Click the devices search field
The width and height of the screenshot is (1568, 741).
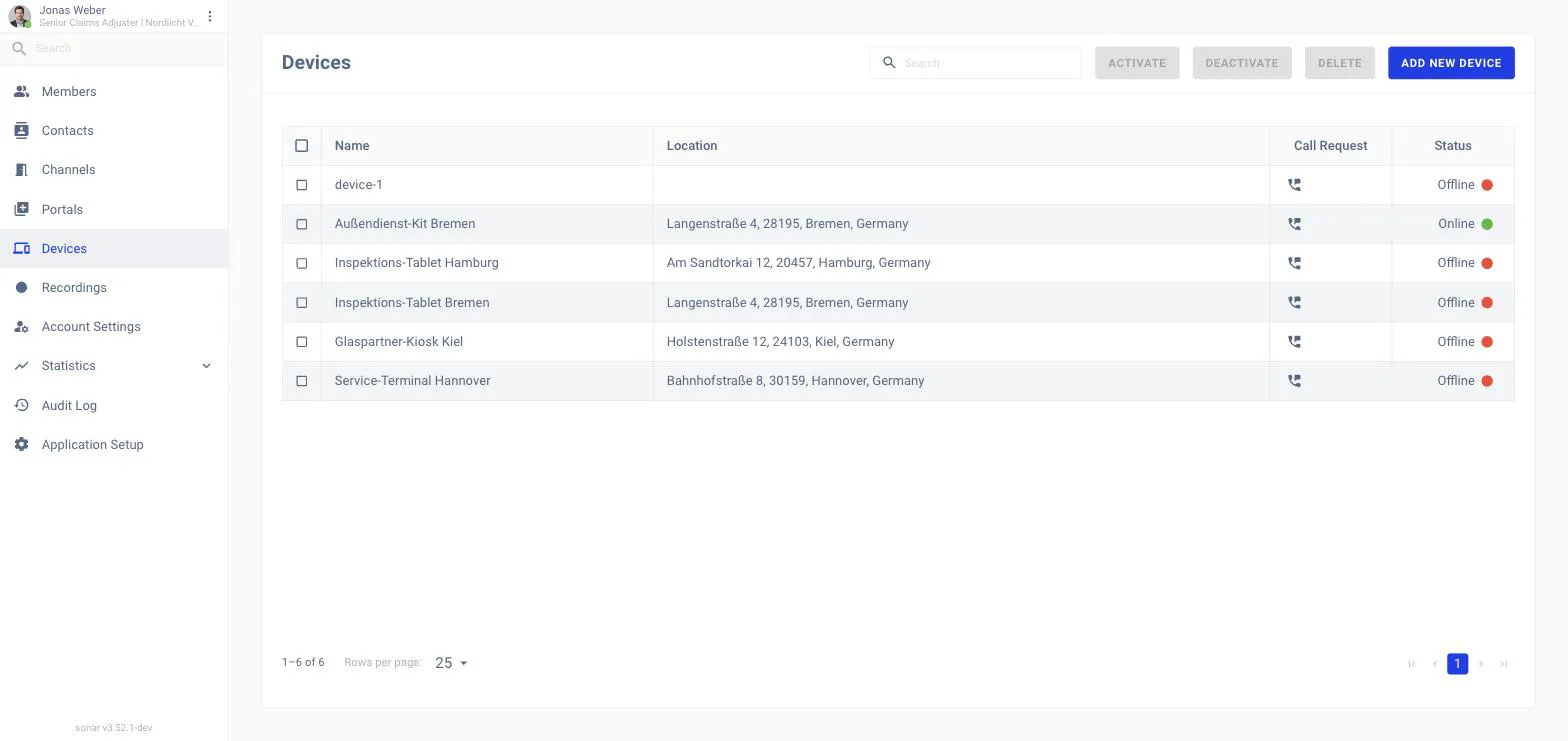click(975, 63)
